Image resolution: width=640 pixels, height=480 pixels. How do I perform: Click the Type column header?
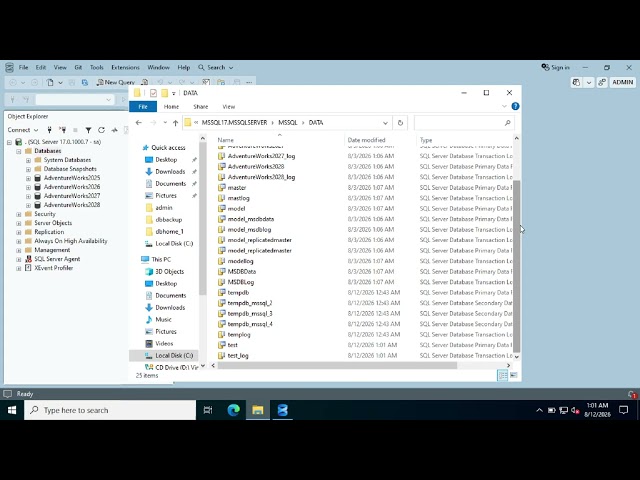[x=426, y=140]
